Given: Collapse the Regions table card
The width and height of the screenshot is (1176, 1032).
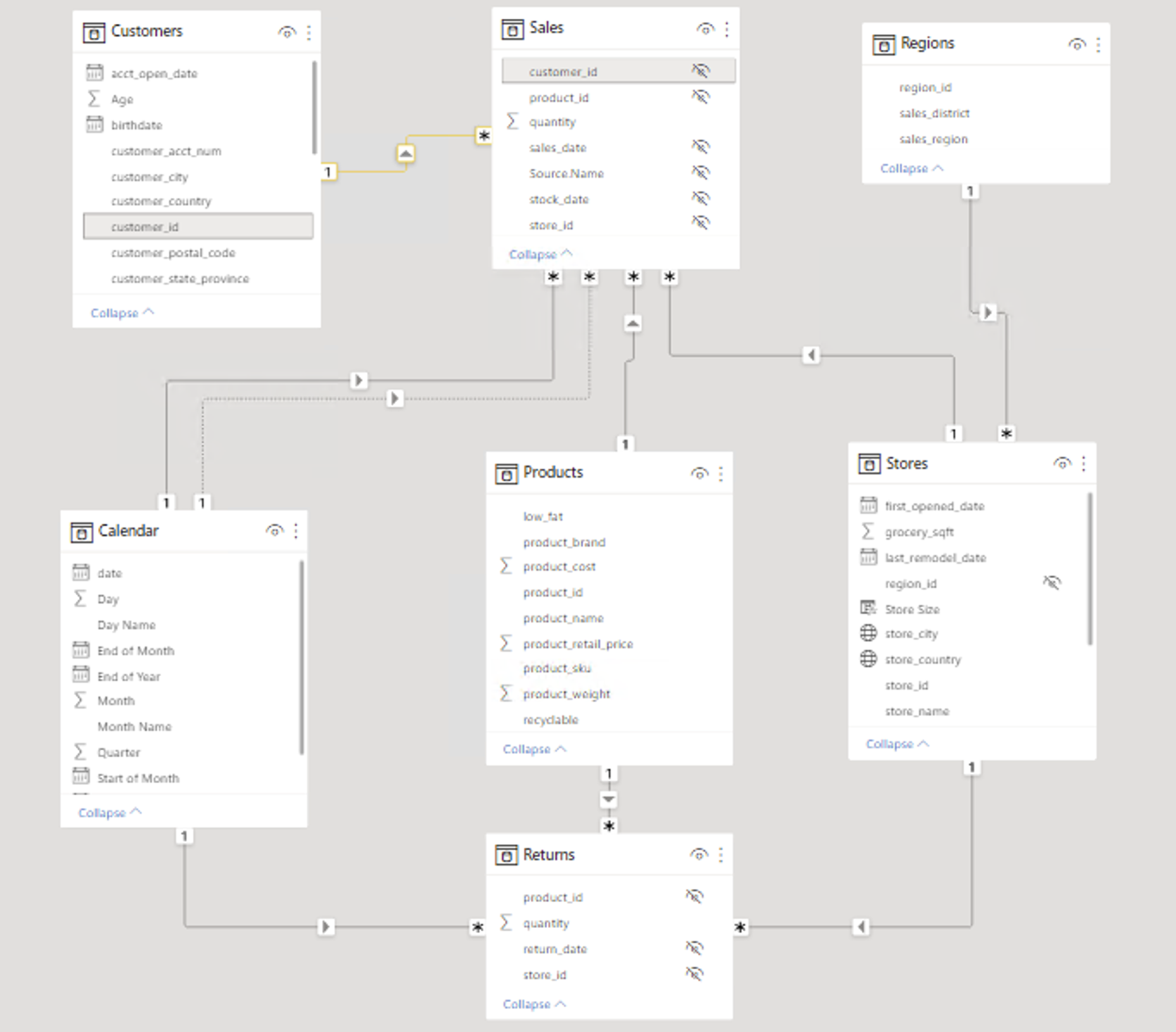Looking at the screenshot, I should 912,168.
